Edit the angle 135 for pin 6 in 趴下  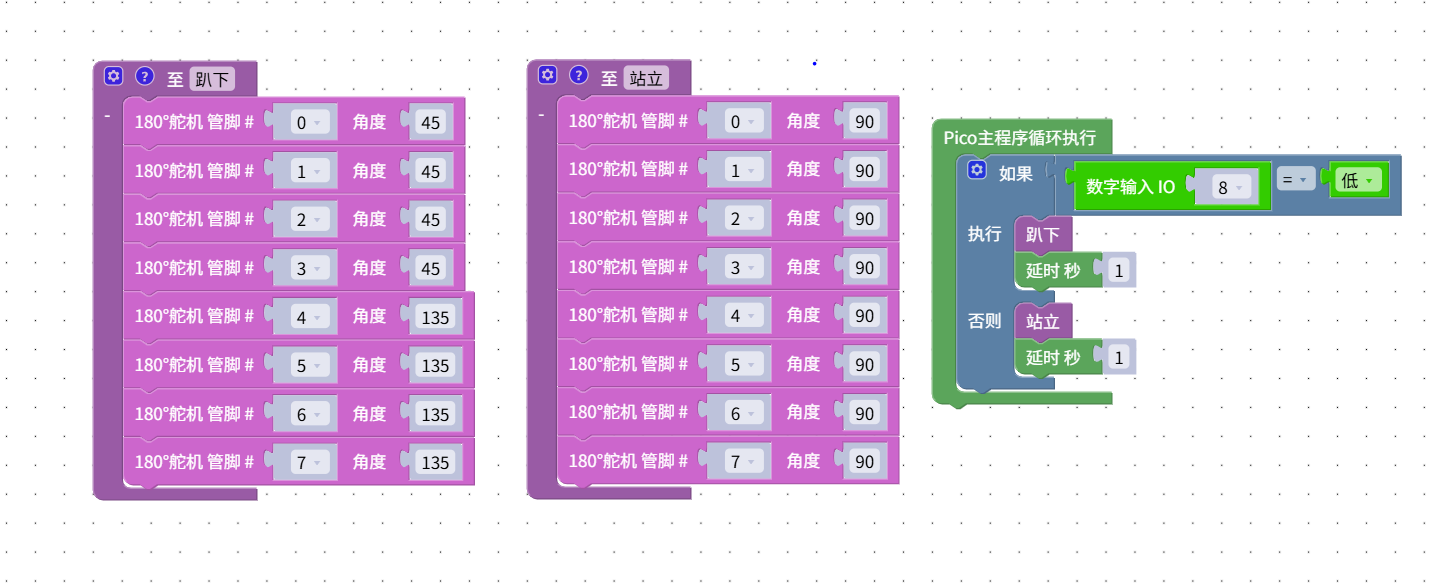point(435,414)
